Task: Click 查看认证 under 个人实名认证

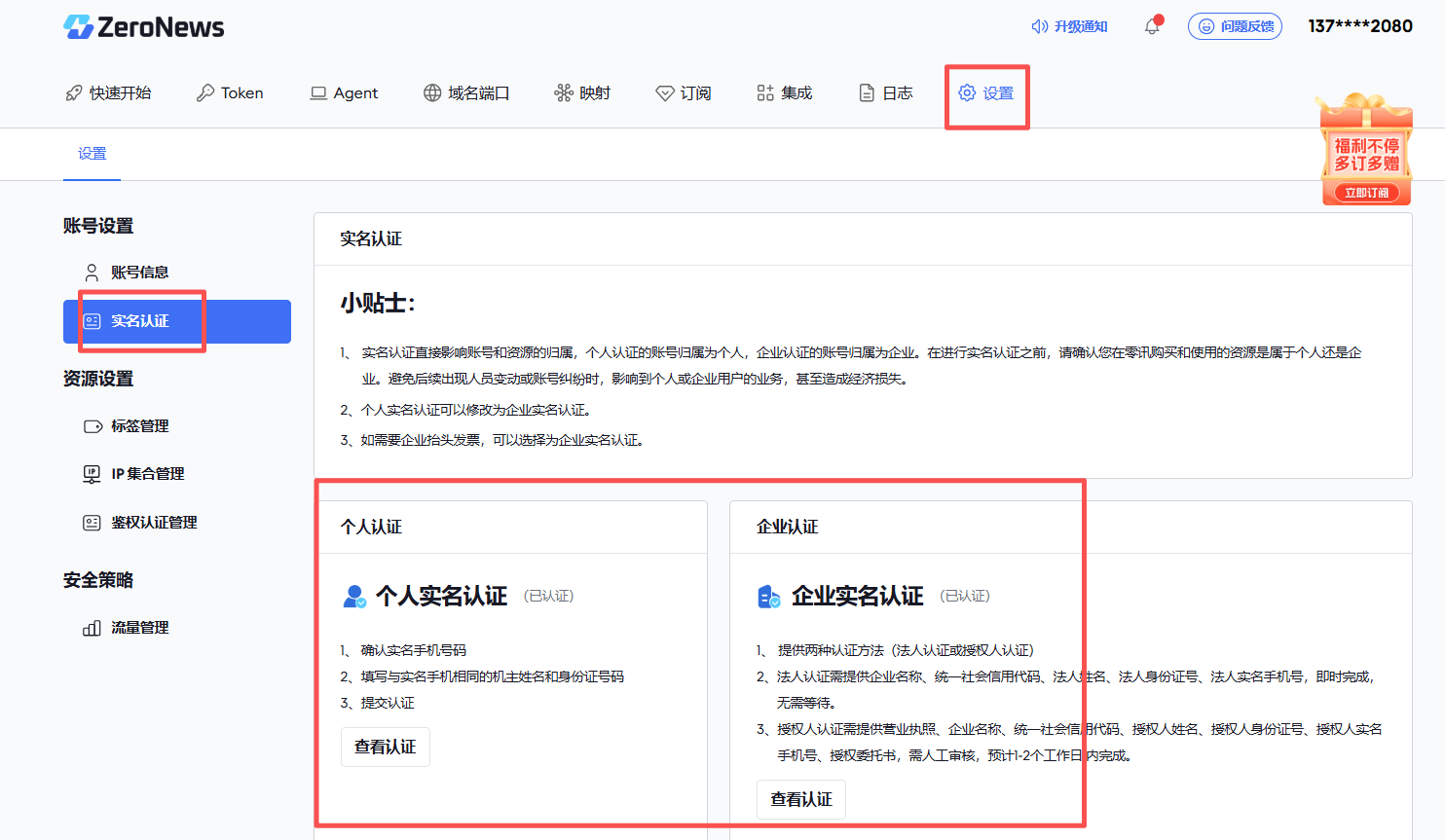Action: click(x=385, y=747)
